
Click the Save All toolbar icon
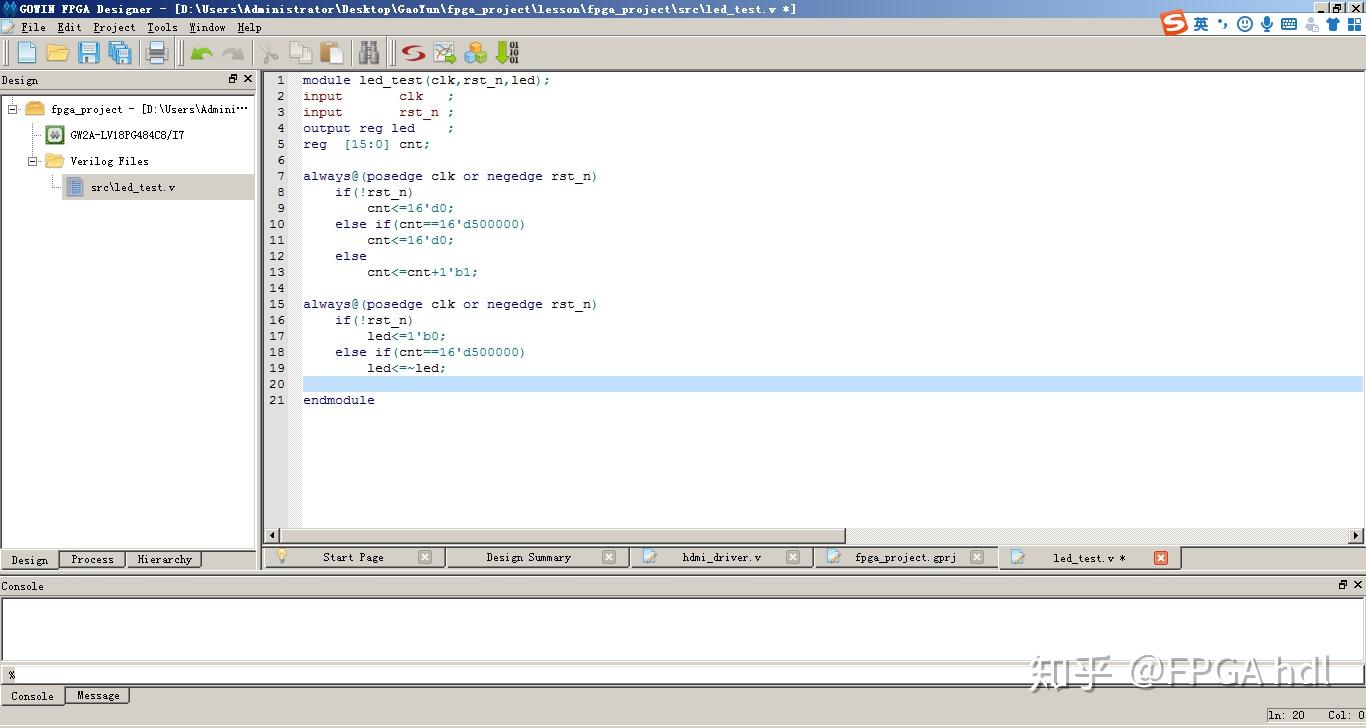(120, 53)
